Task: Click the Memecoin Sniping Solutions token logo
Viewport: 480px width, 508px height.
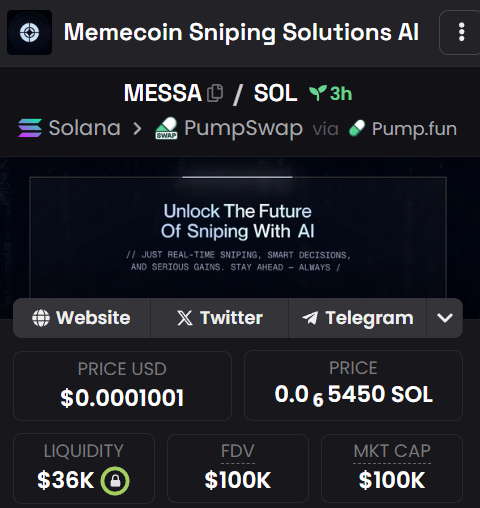Action: click(29, 32)
